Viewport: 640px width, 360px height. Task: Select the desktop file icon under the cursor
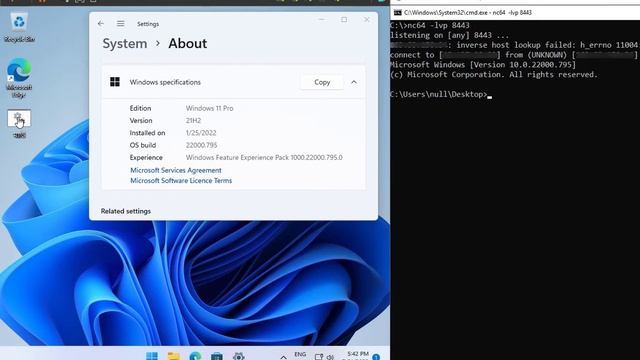click(19, 124)
